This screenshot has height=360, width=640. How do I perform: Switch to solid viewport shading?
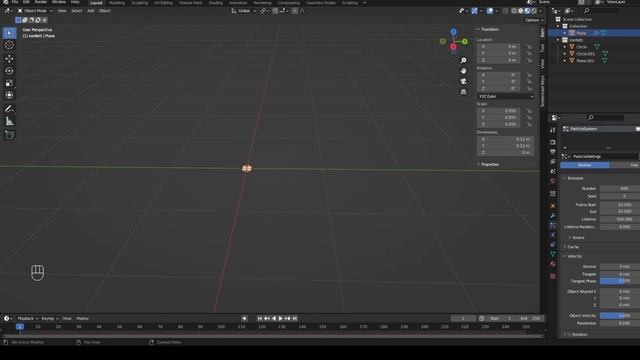coord(520,11)
